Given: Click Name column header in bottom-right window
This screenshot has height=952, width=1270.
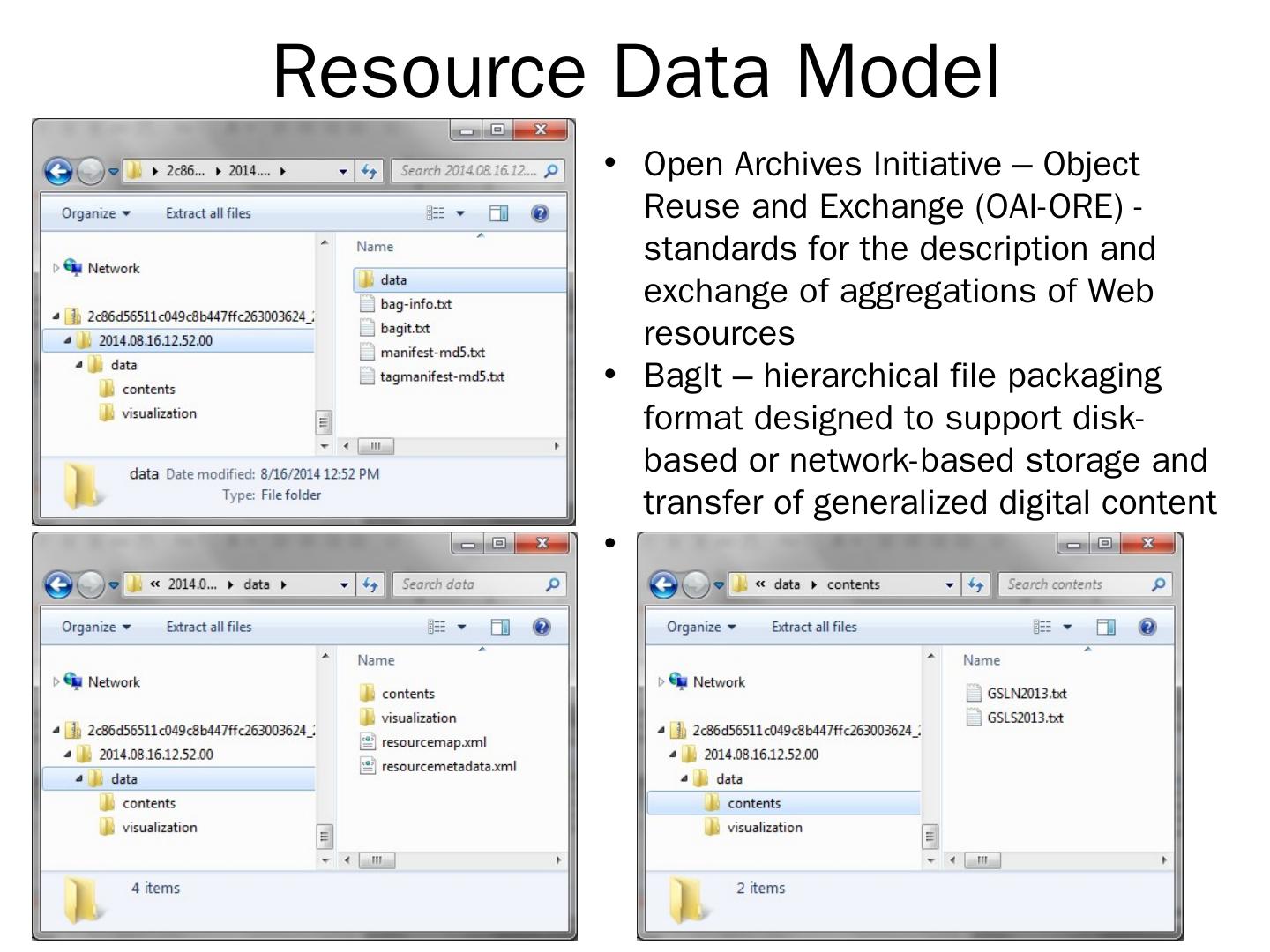Looking at the screenshot, I should (982, 660).
